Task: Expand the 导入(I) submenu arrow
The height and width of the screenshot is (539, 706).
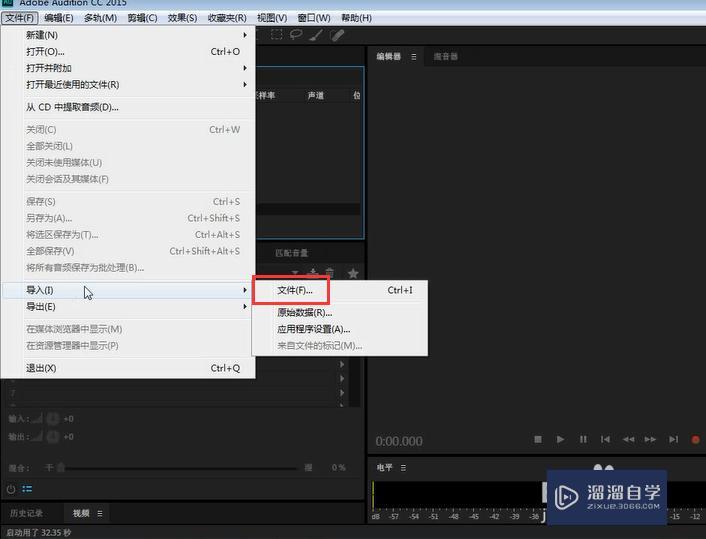Action: [245, 290]
